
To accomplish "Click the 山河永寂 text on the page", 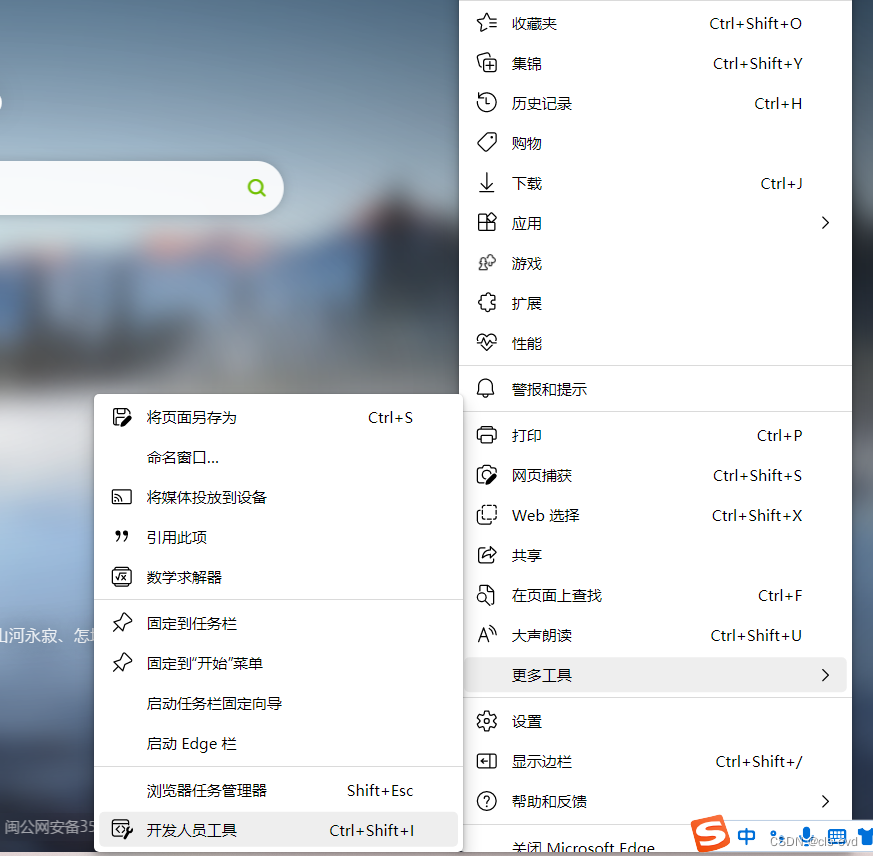I will coord(28,635).
